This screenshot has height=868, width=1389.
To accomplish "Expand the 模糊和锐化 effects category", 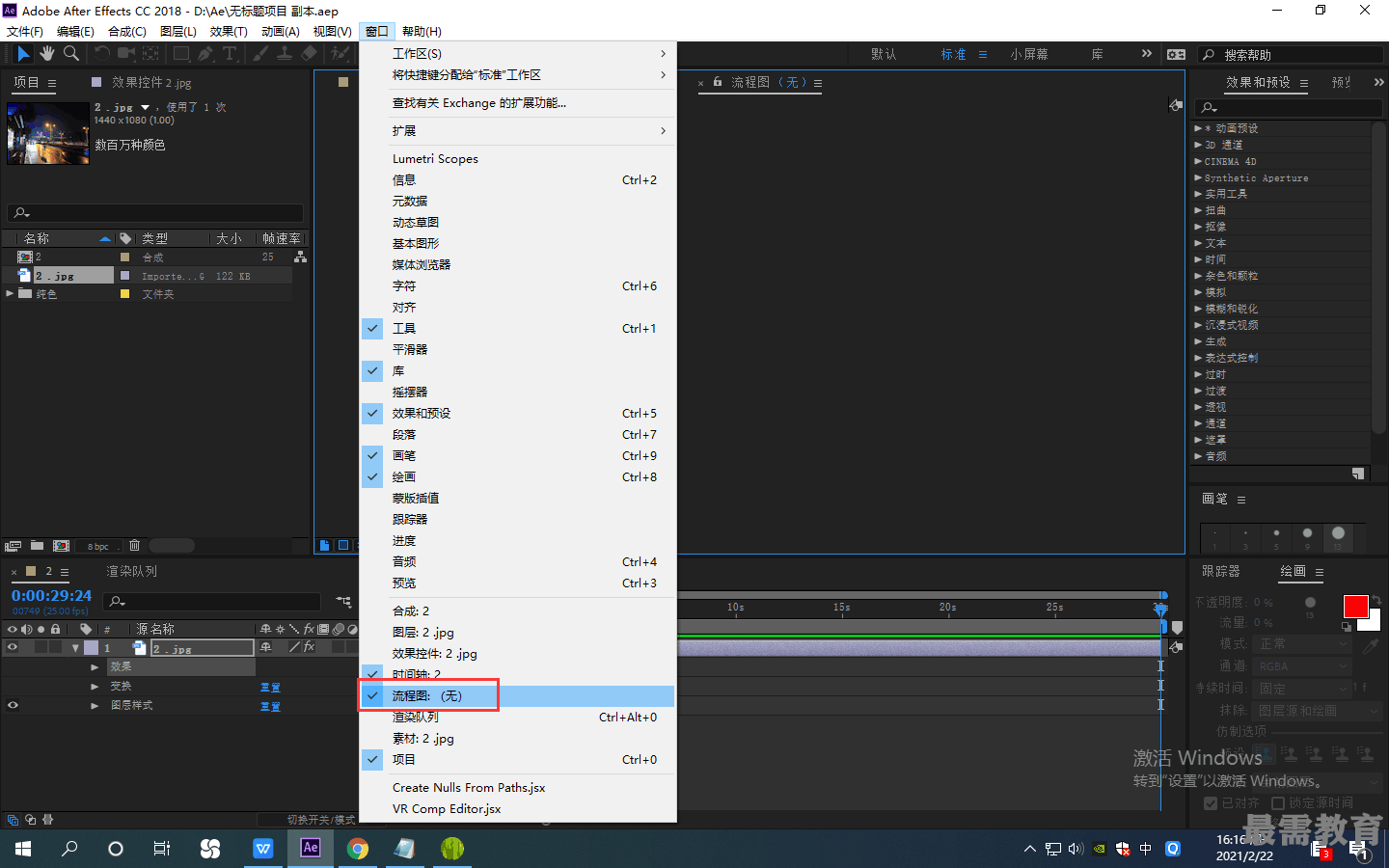I will (1198, 309).
